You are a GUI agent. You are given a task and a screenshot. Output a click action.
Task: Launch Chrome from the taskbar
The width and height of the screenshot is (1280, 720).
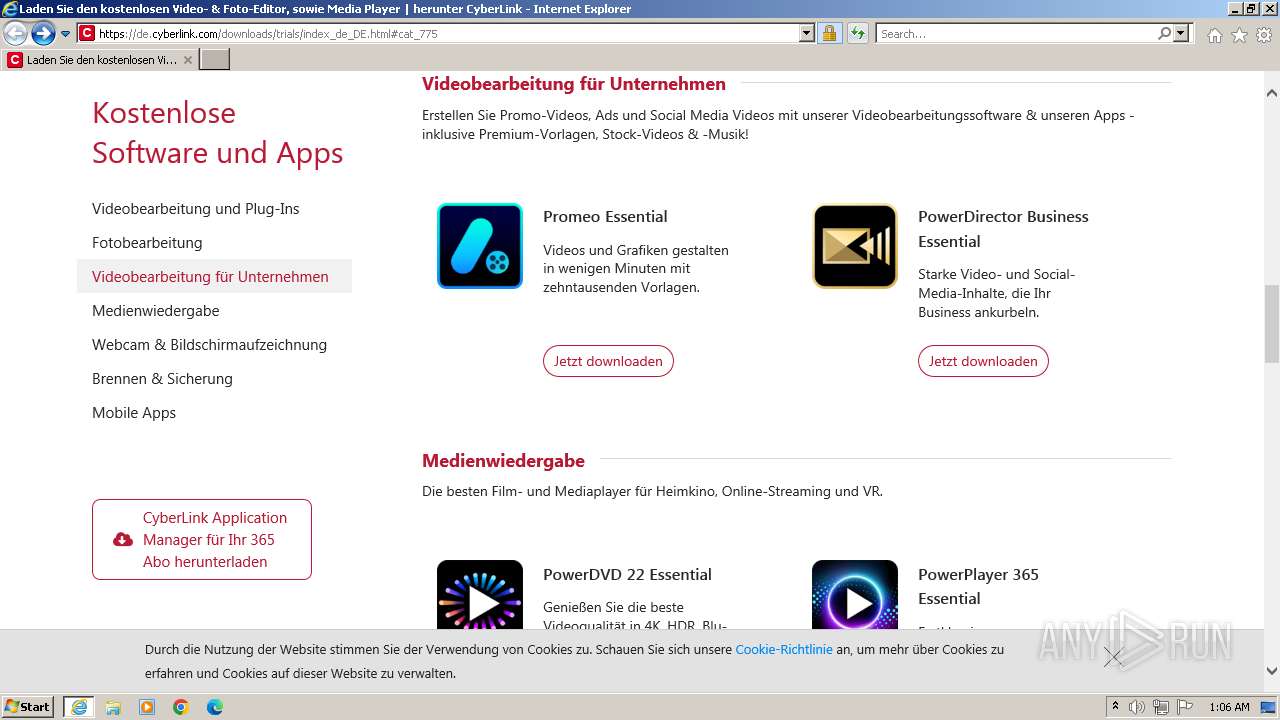[x=181, y=707]
